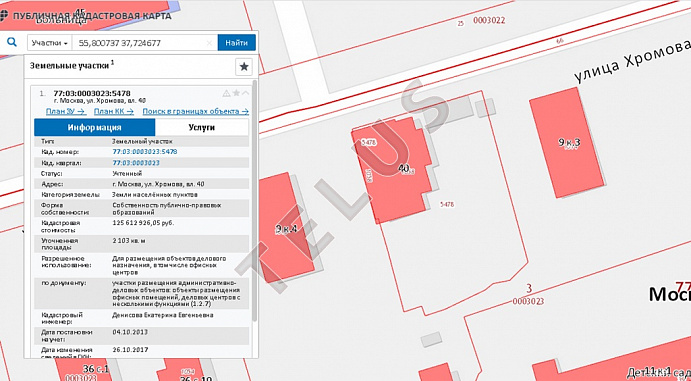Click engineer name Денисова Екатерина Евгеньевна
Screen dimensions: 691x381
pyautogui.click(x=163, y=315)
